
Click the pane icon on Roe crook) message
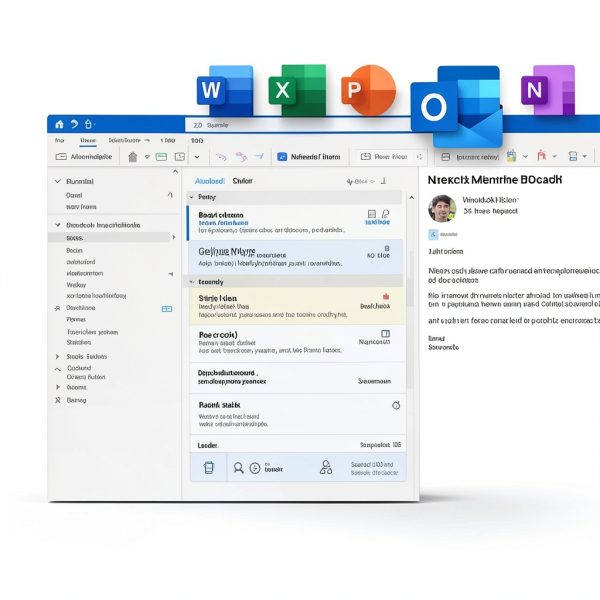pyautogui.click(x=386, y=334)
